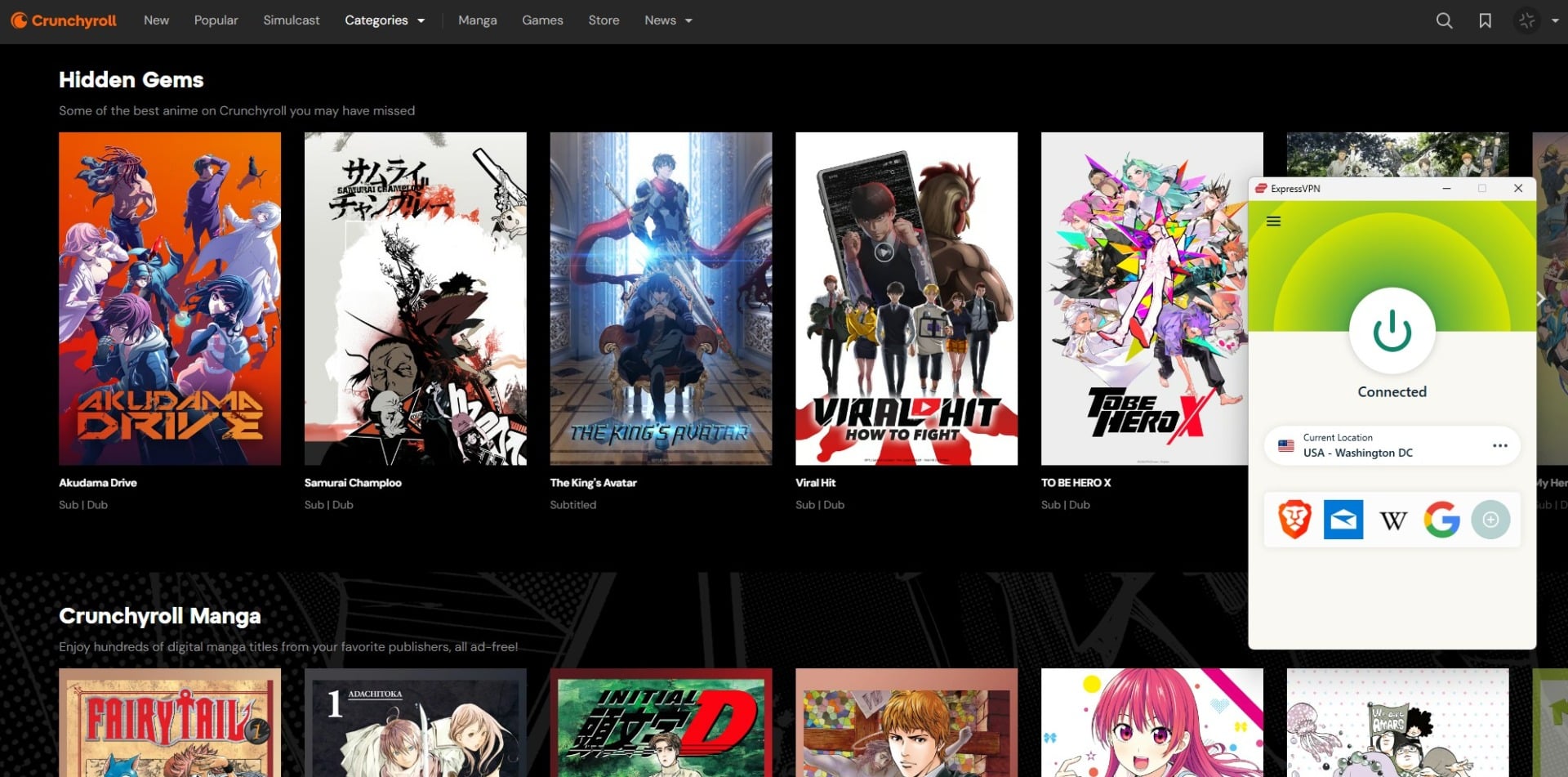
Task: Open the Store page
Action: tap(604, 20)
